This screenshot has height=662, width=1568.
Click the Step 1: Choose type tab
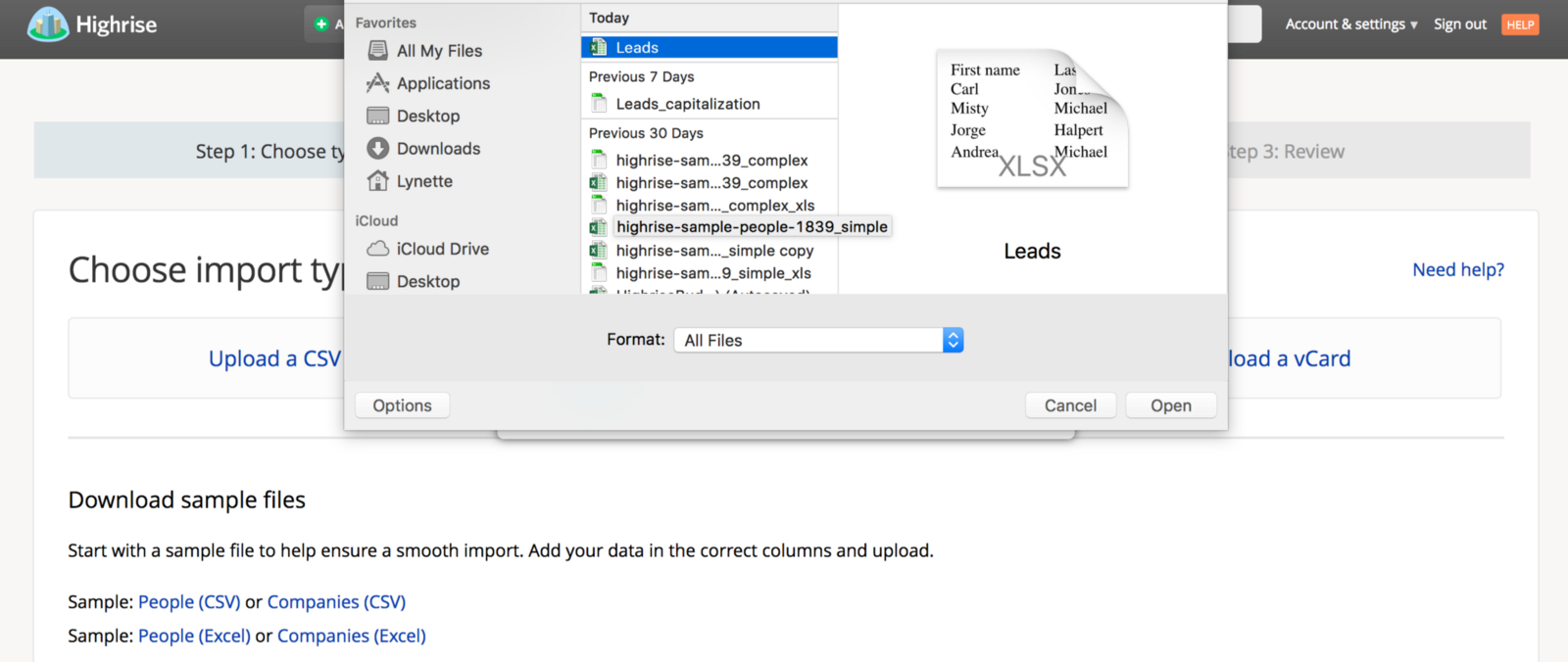(270, 152)
